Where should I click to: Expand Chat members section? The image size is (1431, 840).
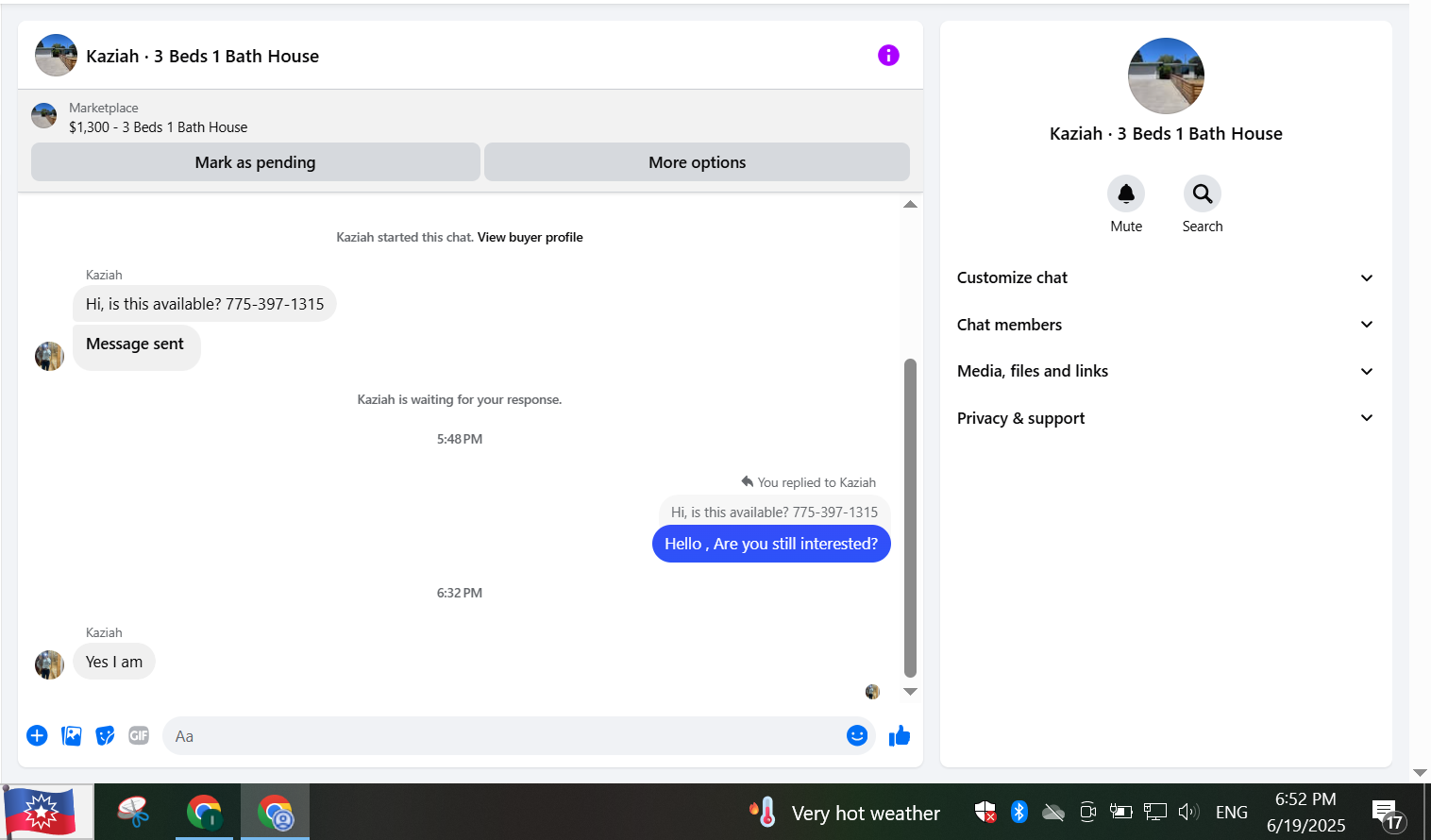(x=1166, y=325)
